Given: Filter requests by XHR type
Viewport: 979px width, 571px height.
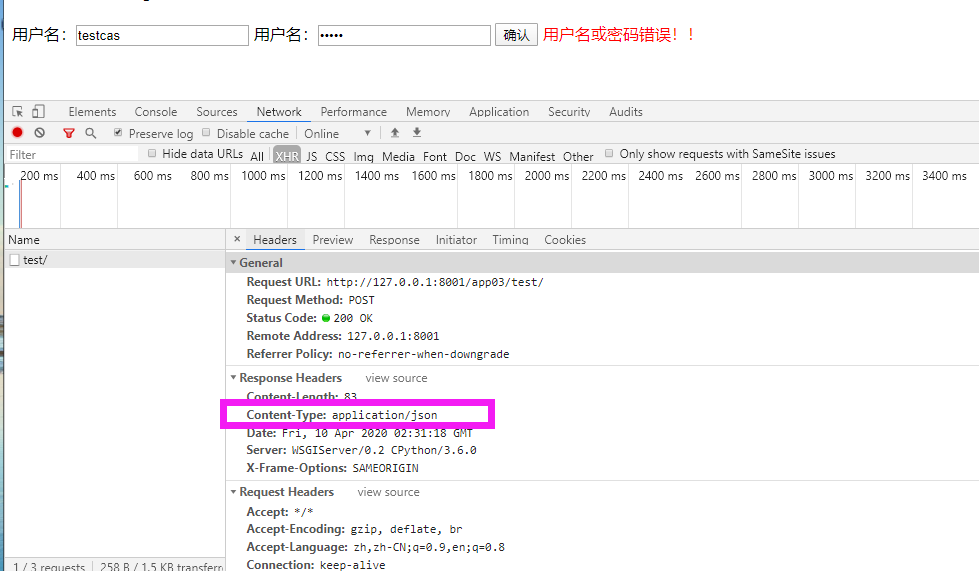Looking at the screenshot, I should tap(287, 156).
